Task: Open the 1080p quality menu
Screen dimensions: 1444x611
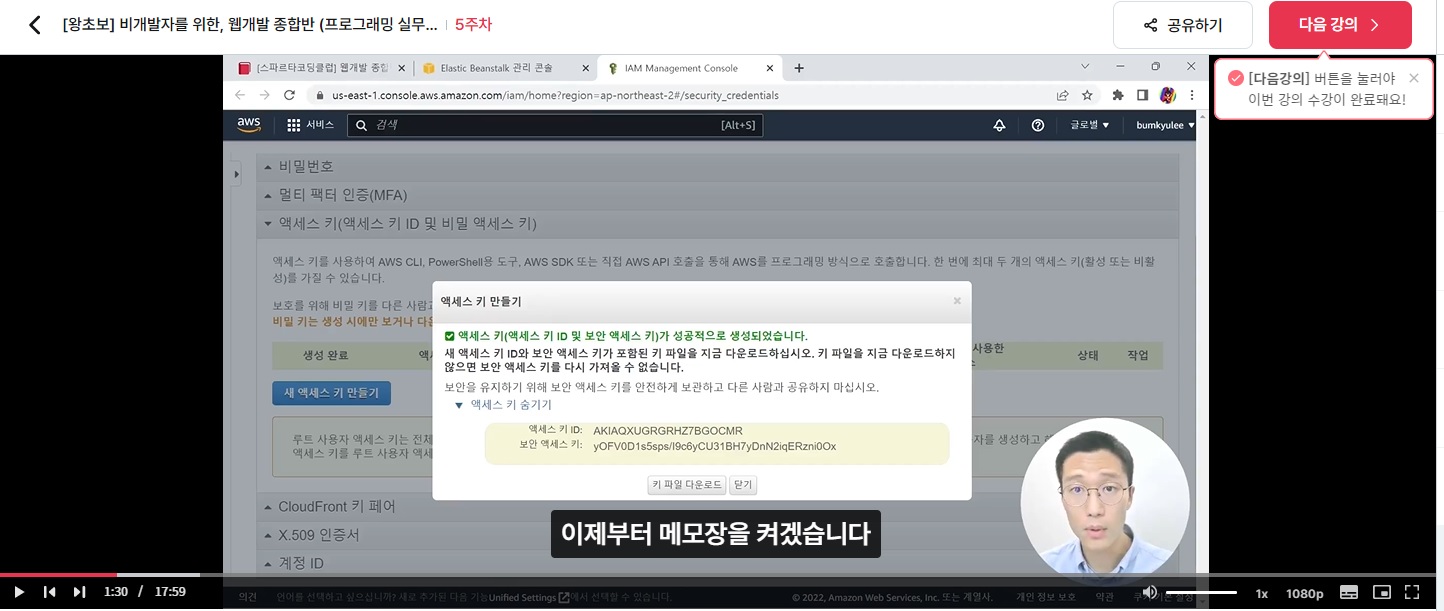Action: (x=1305, y=593)
